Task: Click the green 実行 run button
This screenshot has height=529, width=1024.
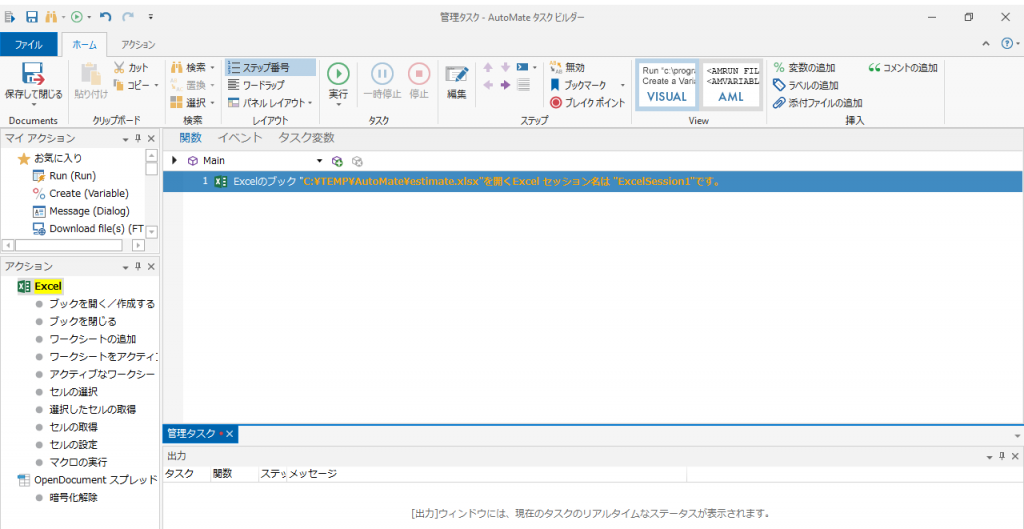Action: [338, 80]
